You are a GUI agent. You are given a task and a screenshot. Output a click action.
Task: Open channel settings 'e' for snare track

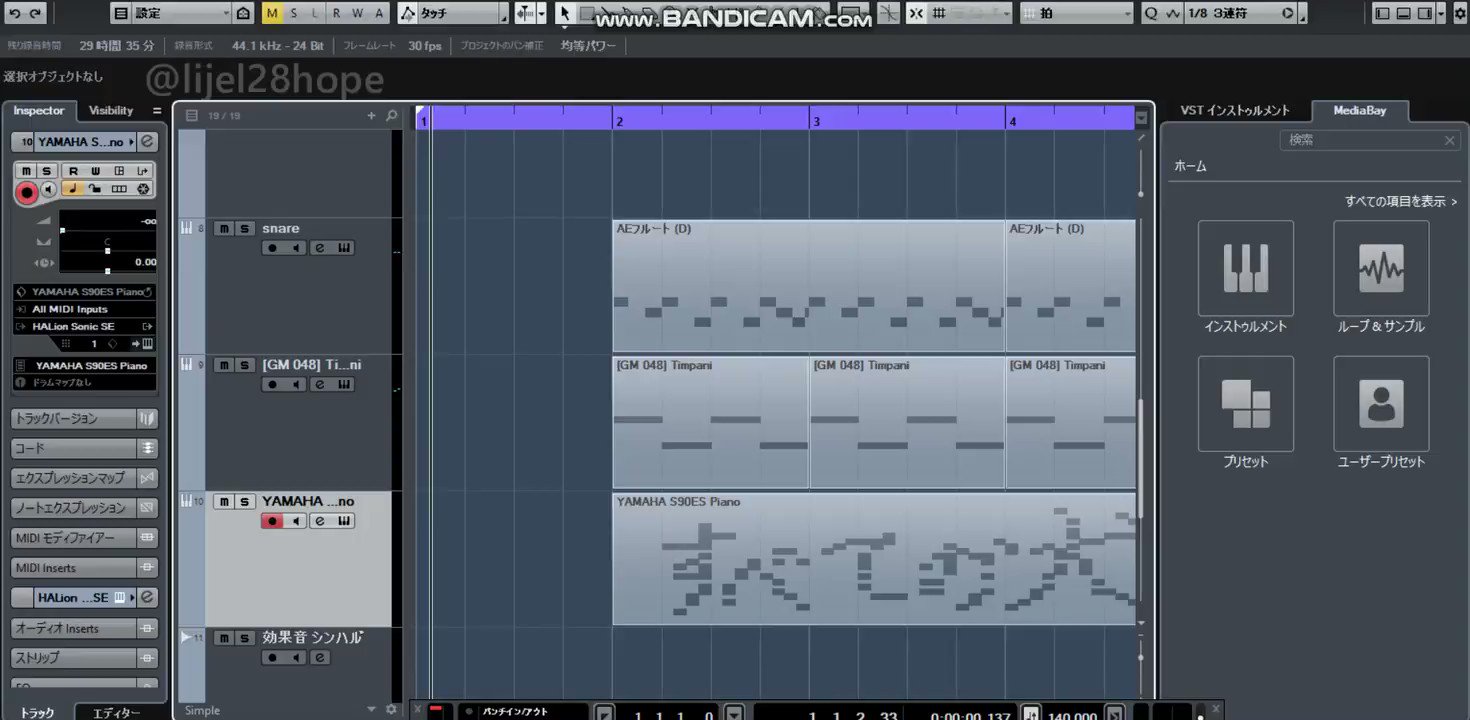point(320,248)
